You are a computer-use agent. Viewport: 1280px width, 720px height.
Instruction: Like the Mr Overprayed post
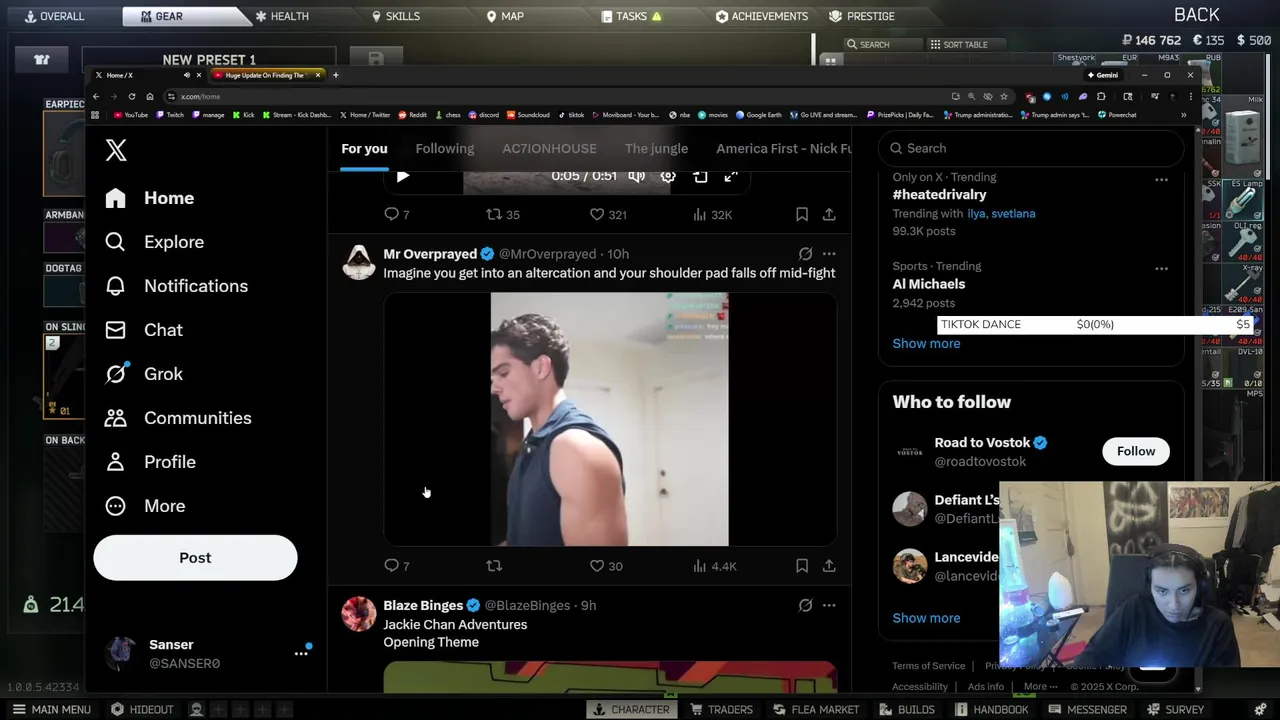[x=606, y=566]
